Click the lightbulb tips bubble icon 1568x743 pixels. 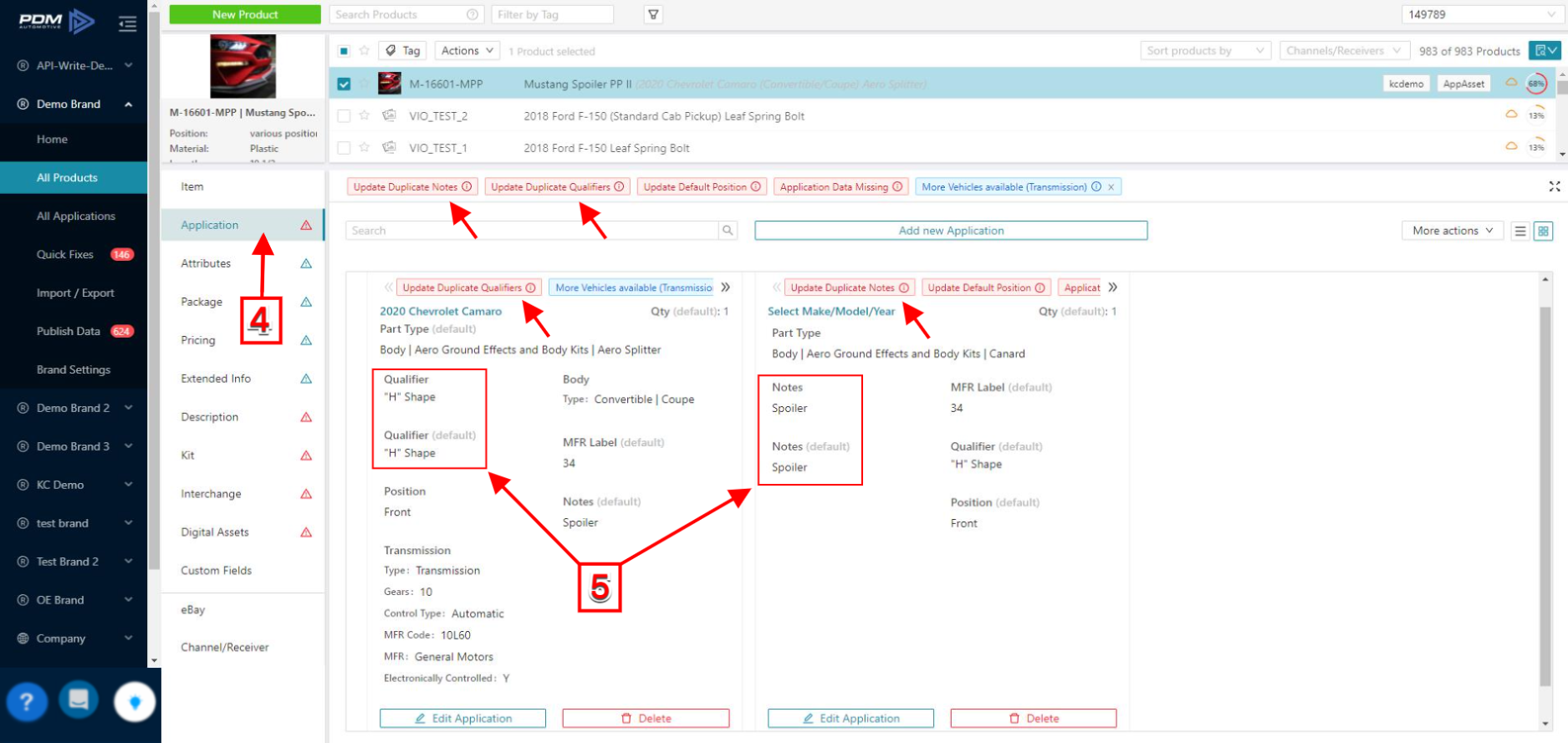click(x=135, y=702)
